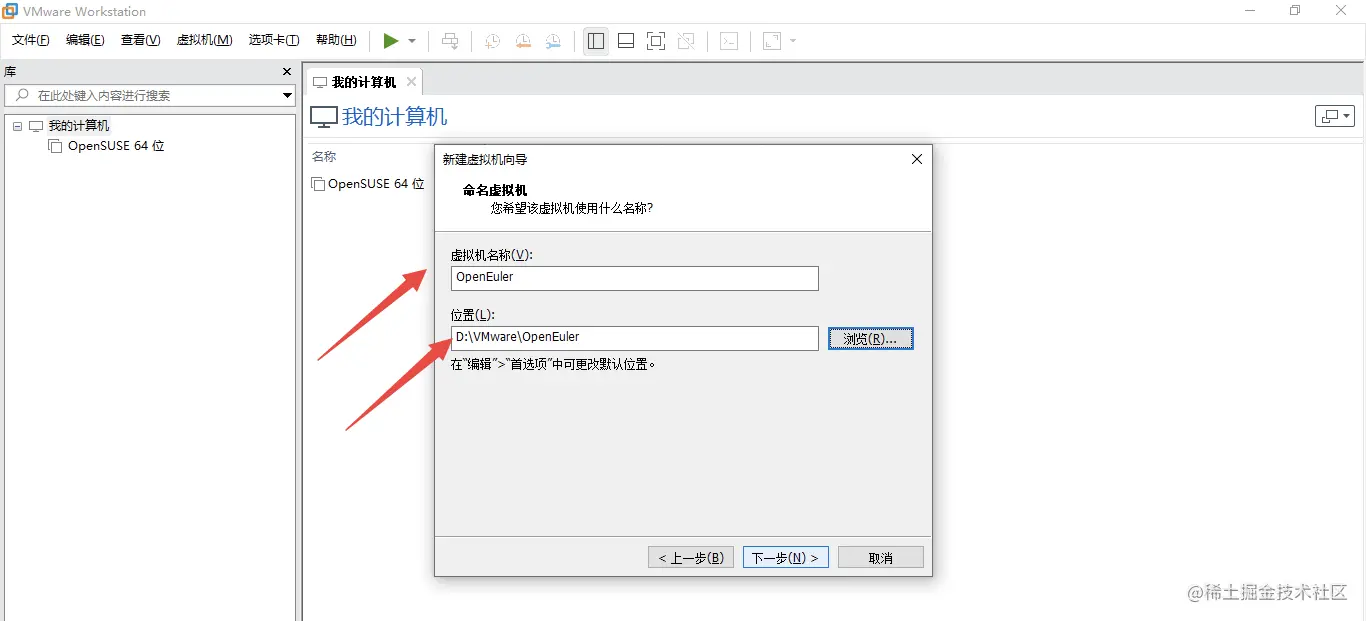1366x621 pixels.
Task: Click the 取消 button
Action: coord(880,557)
